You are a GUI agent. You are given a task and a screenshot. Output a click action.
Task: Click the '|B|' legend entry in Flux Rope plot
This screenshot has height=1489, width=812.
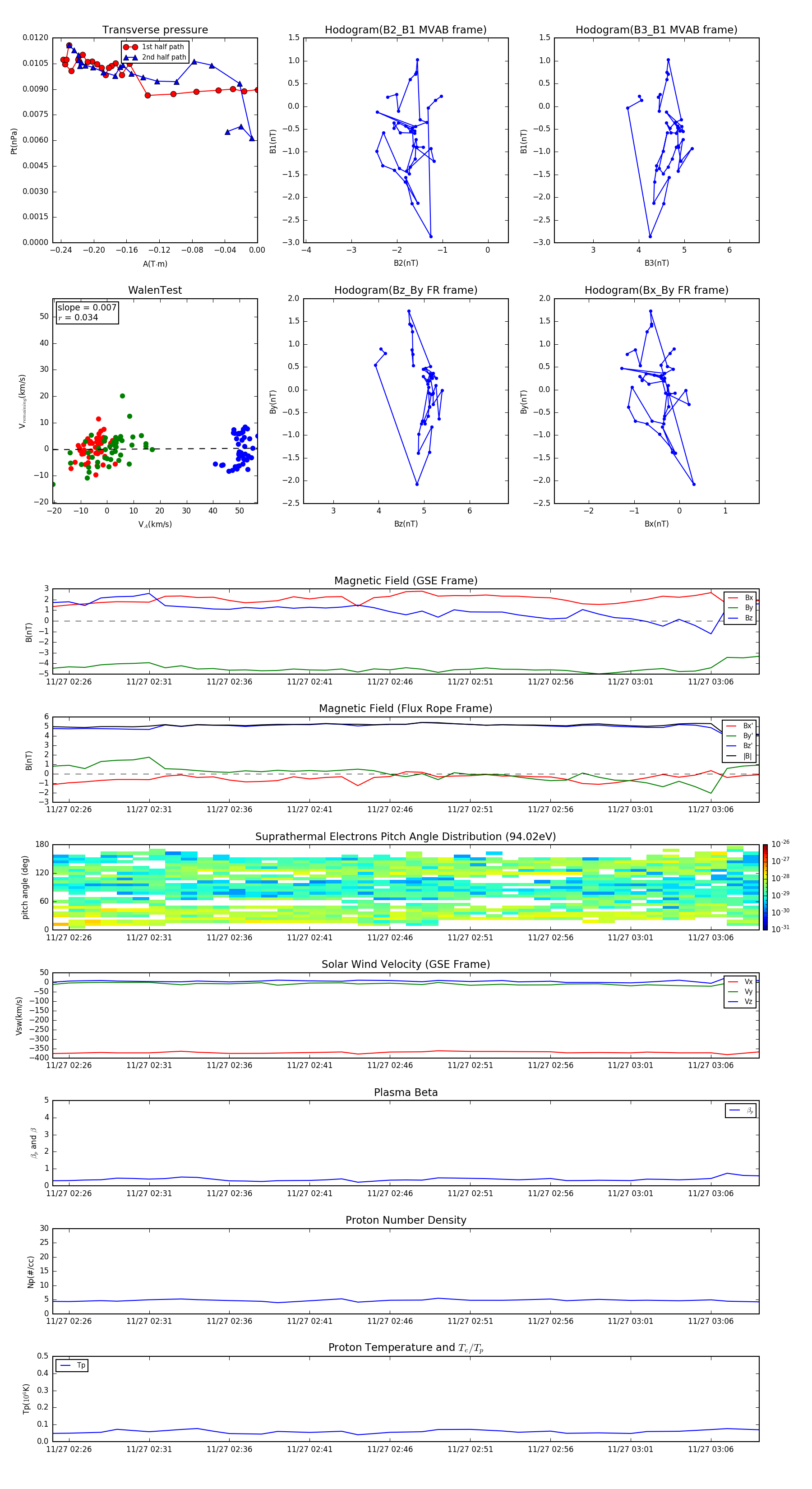click(740, 756)
